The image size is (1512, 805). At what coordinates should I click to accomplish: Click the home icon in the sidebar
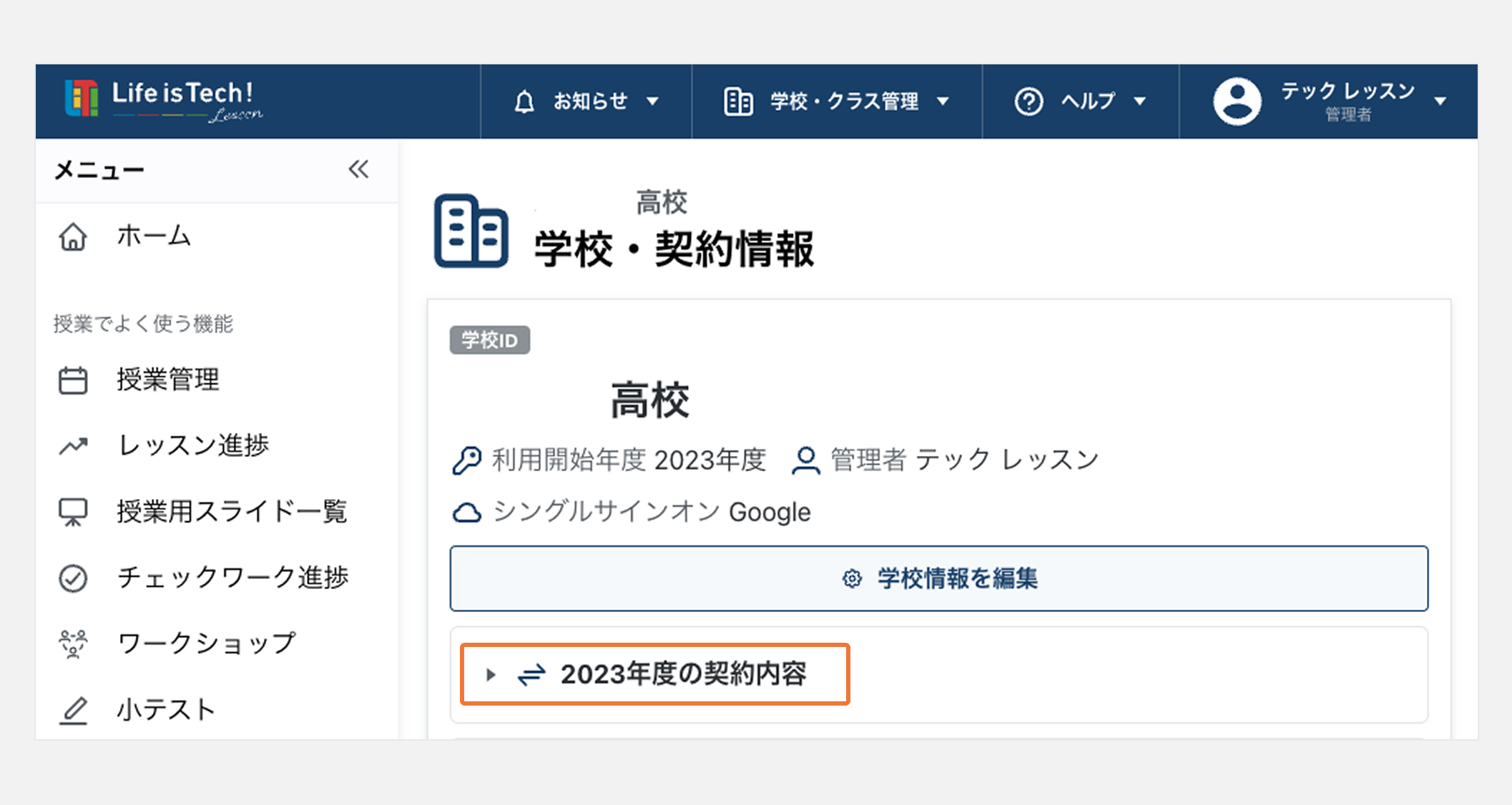click(72, 237)
